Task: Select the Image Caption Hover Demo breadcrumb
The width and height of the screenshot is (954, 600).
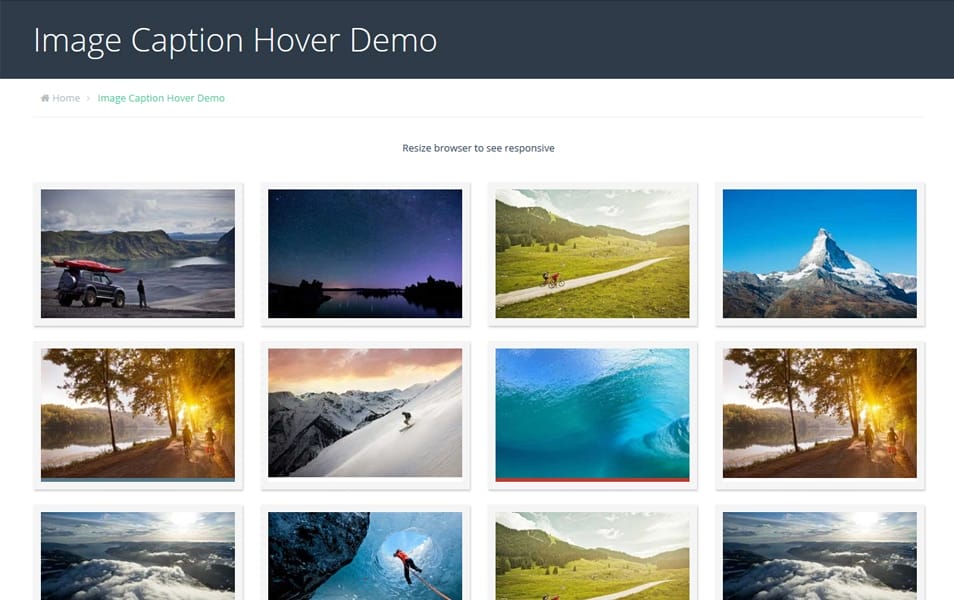Action: coord(161,97)
